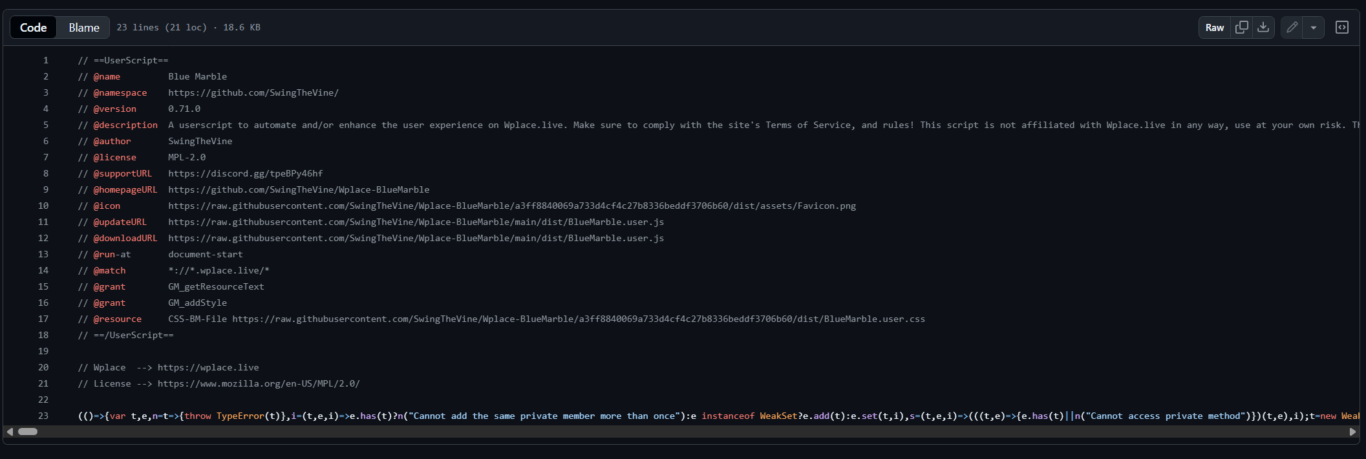
Task: Select the Code view tab
Action: click(33, 27)
